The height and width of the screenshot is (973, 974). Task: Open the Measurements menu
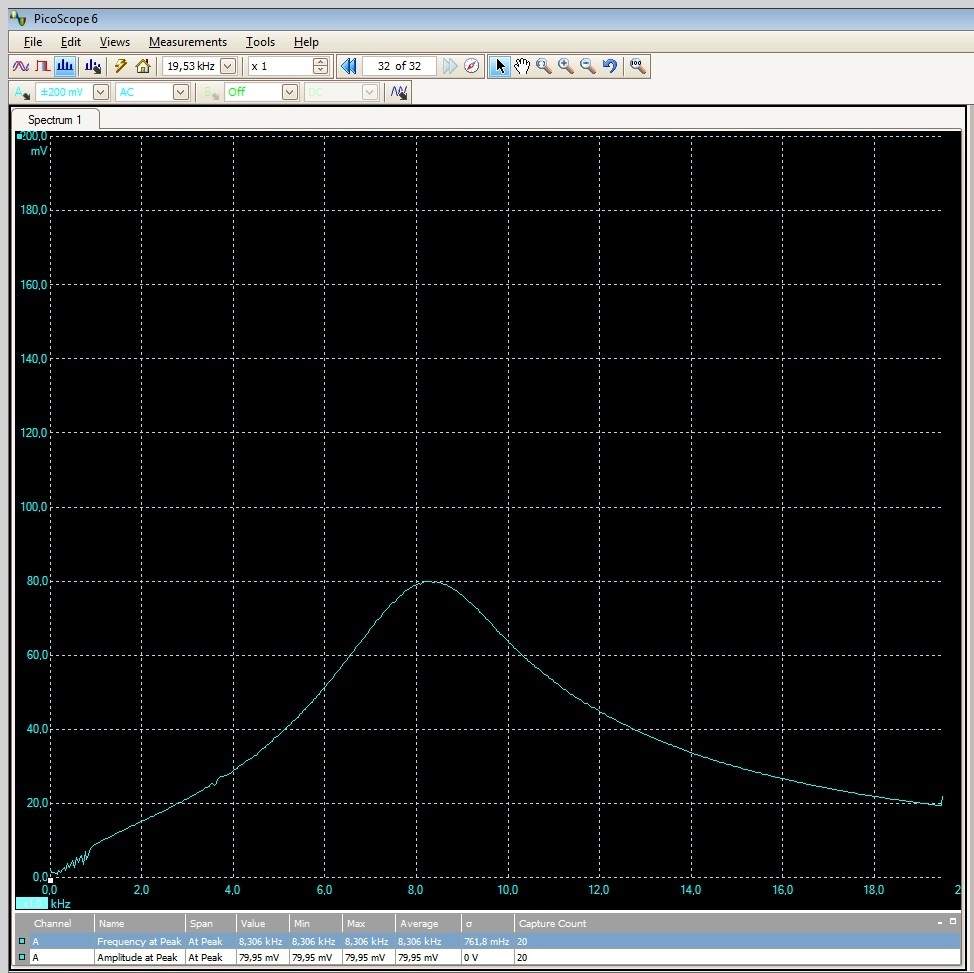(187, 42)
